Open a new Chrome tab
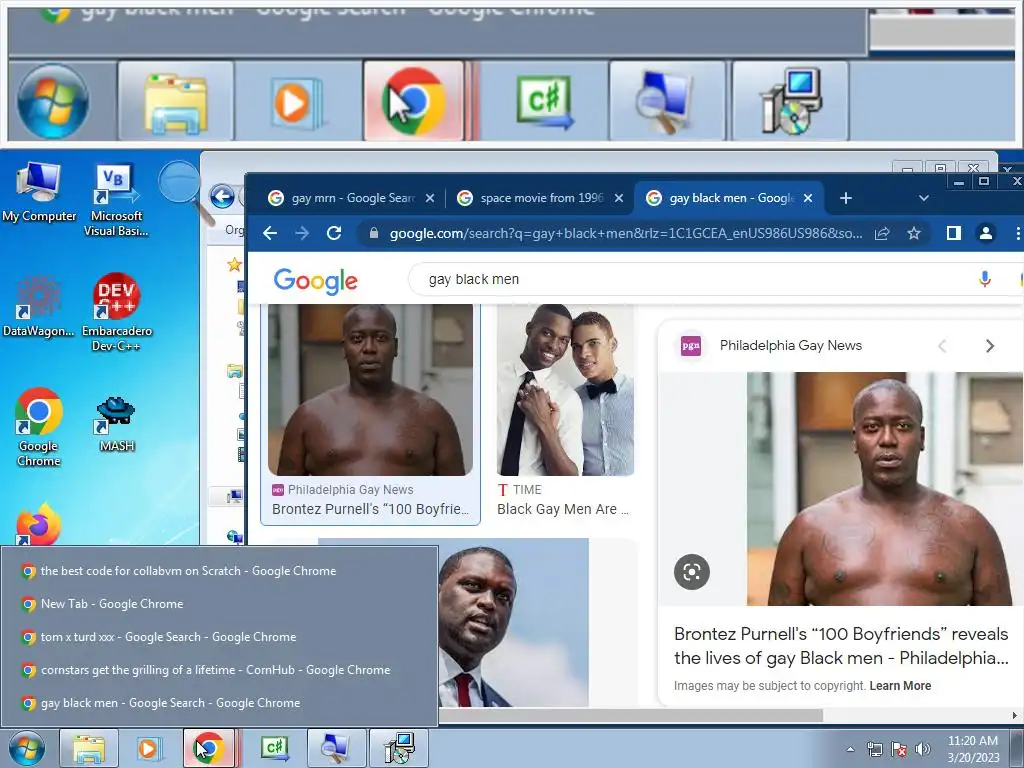Screen dimensions: 1024x768 point(846,198)
